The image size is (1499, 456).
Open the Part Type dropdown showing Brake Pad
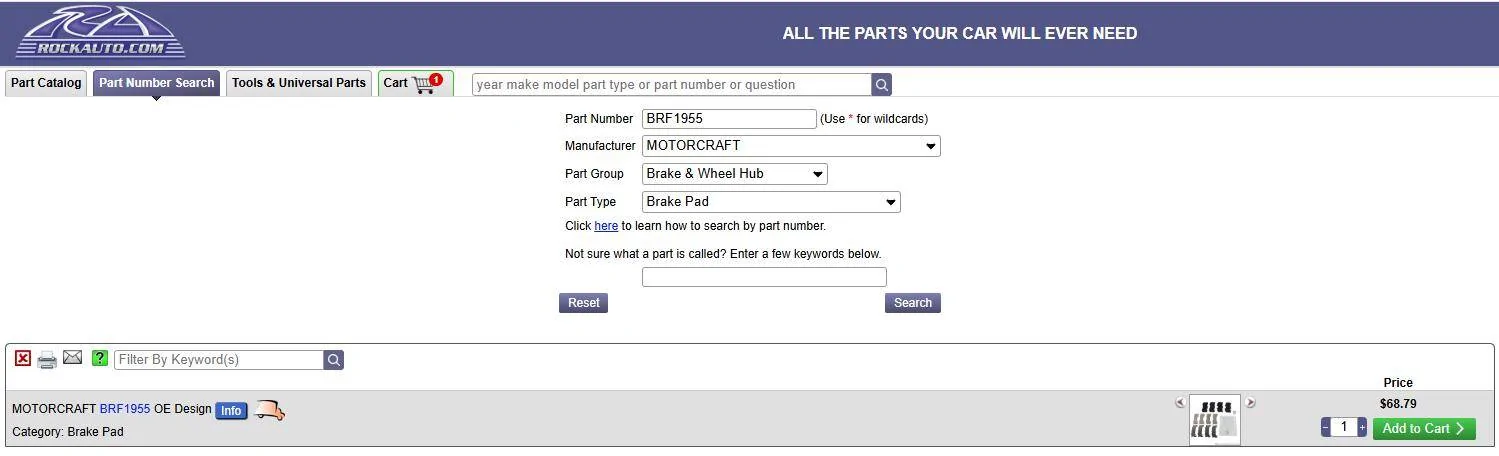pyautogui.click(x=771, y=202)
